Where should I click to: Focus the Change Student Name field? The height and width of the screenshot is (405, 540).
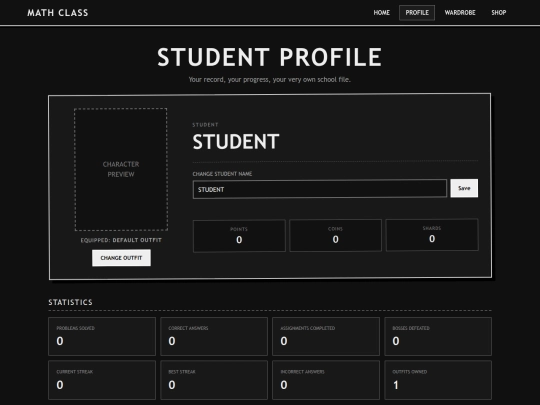(x=320, y=189)
